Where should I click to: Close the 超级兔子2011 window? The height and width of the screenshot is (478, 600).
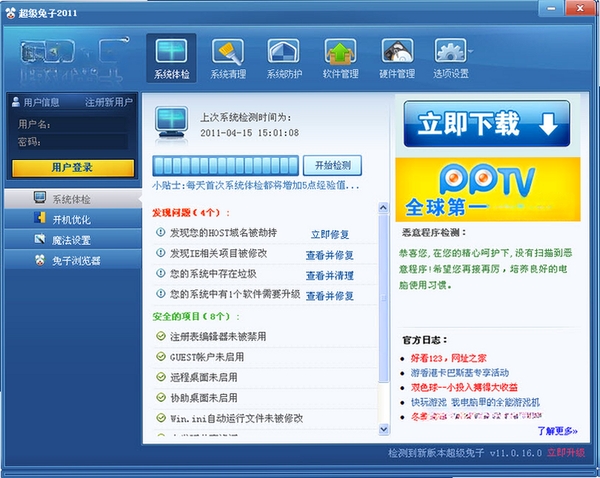point(580,8)
